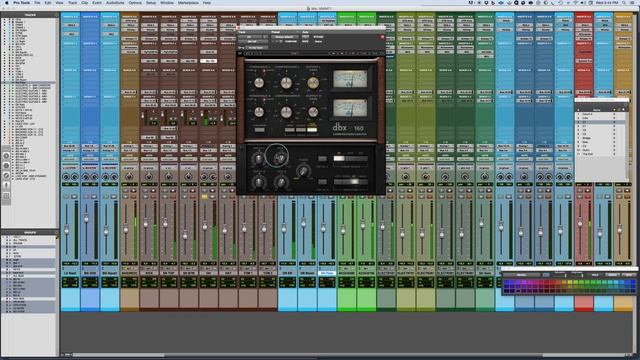Open the Groups list header menu icon
This screenshot has height=360, width=640.
56,233
